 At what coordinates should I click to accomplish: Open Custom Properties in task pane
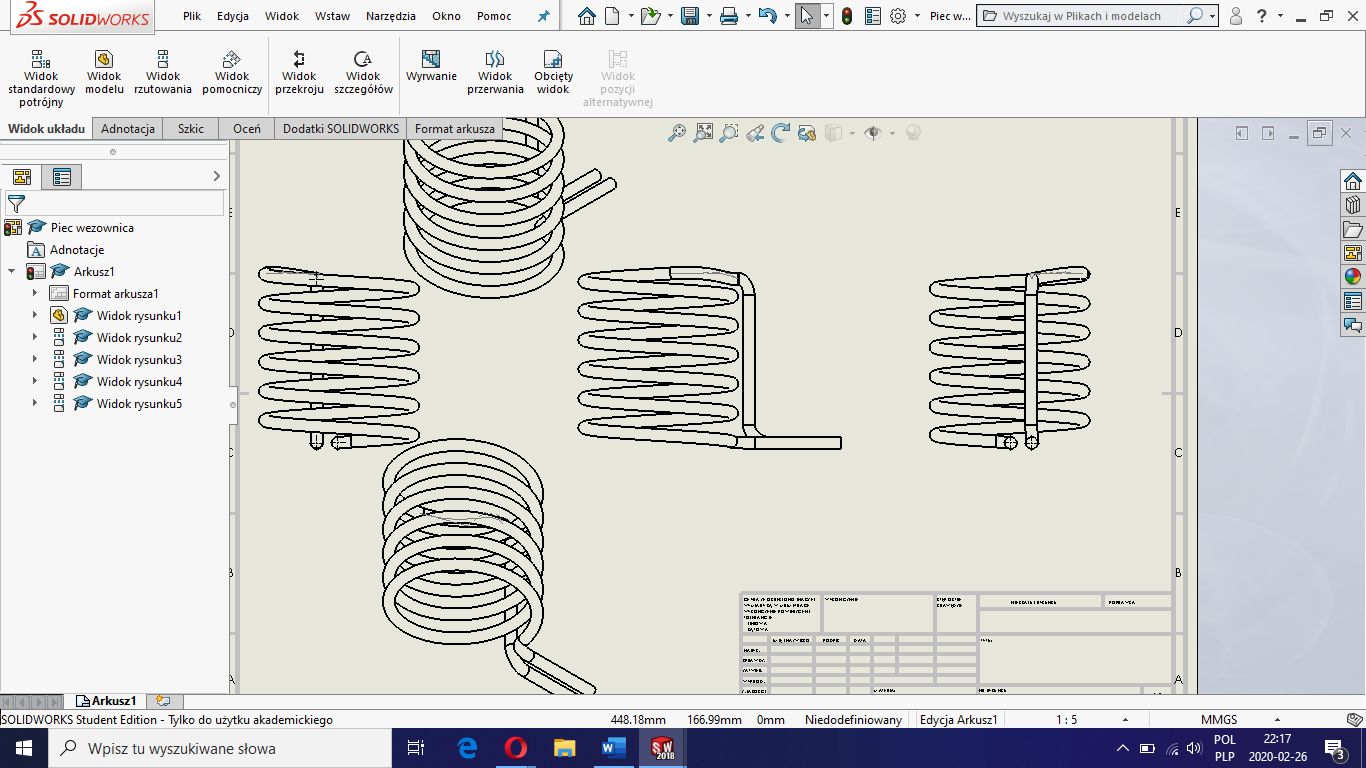pos(1353,301)
